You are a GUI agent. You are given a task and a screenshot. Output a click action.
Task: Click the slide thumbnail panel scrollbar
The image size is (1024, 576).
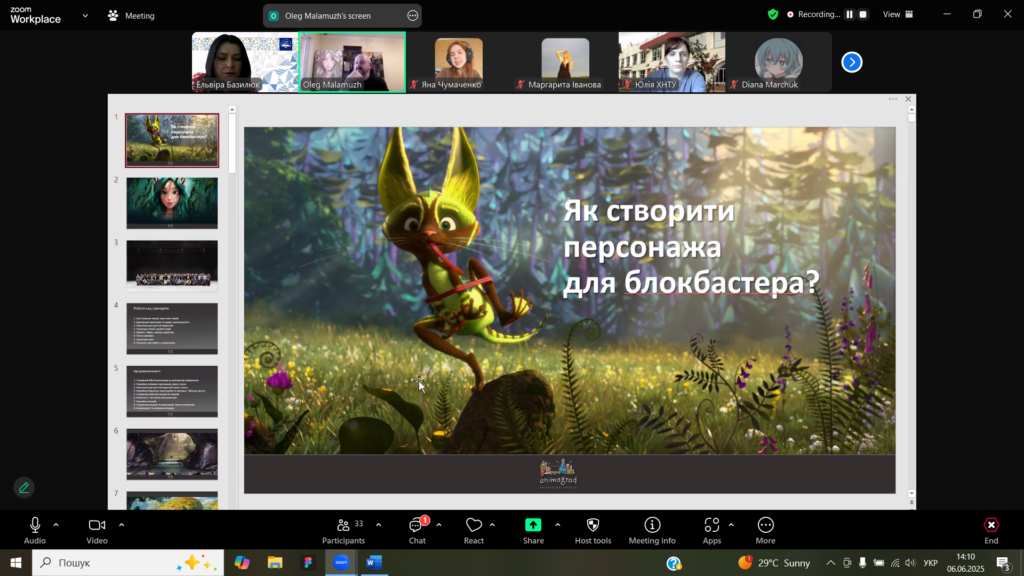point(232,144)
